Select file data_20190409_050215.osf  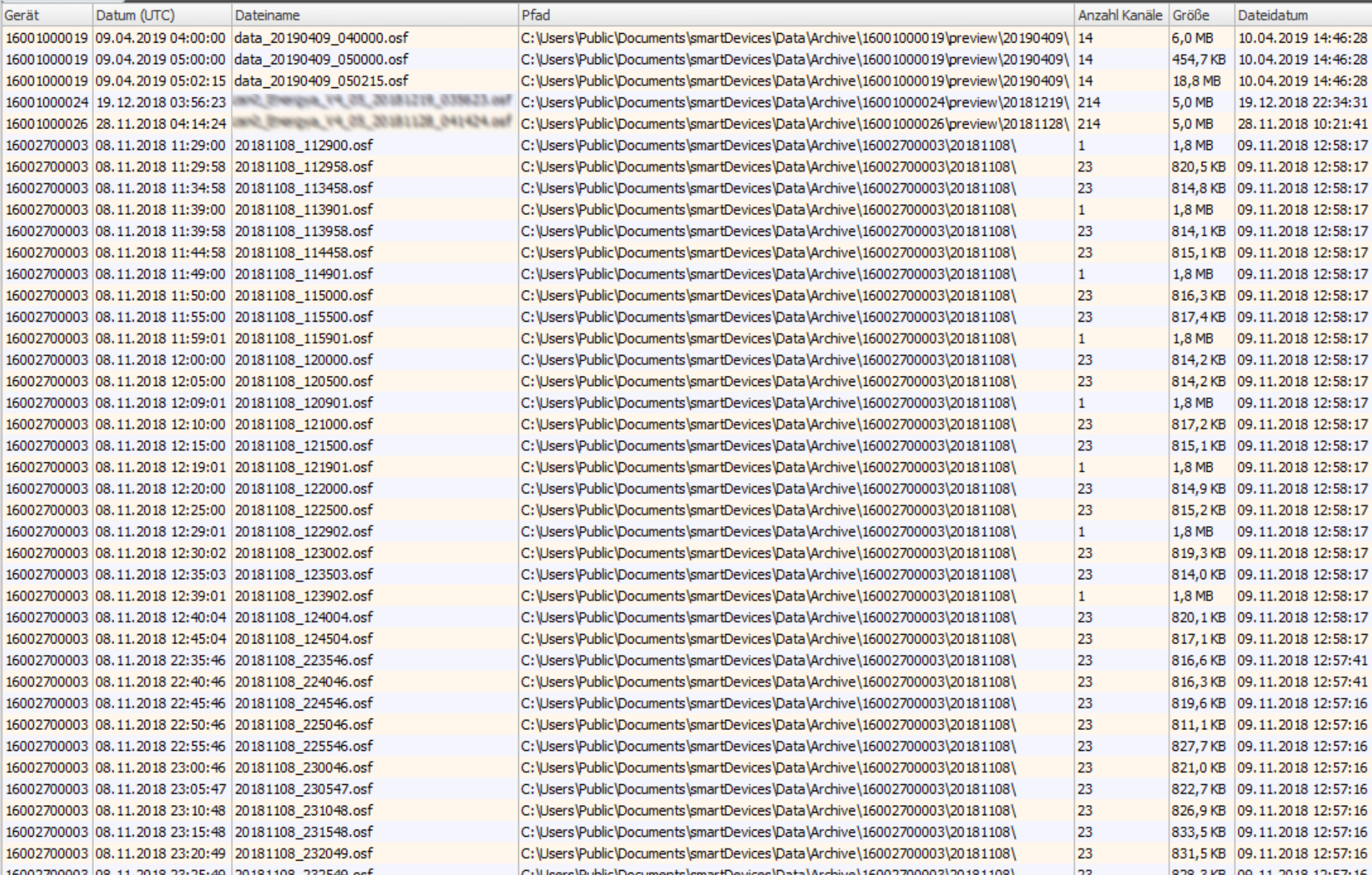click(321, 81)
